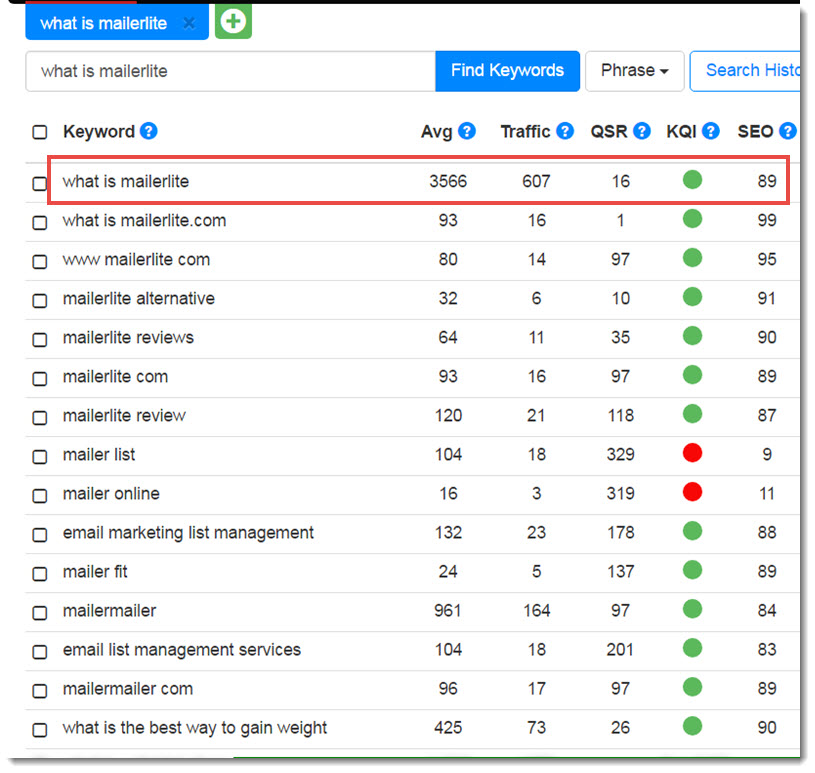Open help icon next to Avg header
Screen dimensions: 815x773
(467, 131)
